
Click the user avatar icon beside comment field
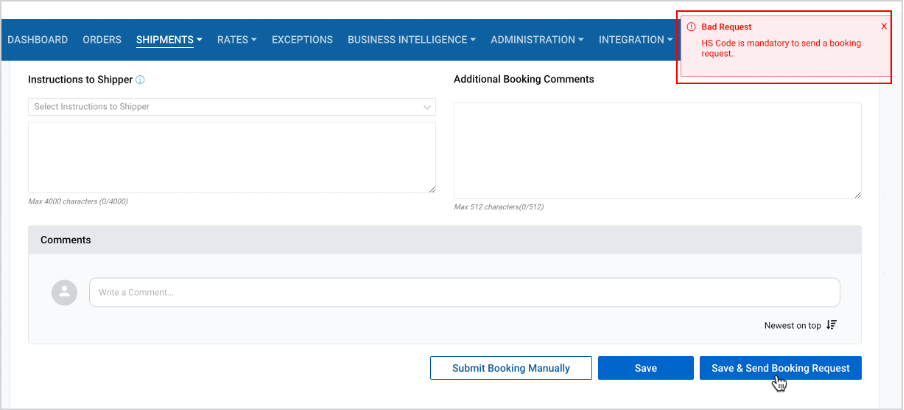tap(65, 292)
